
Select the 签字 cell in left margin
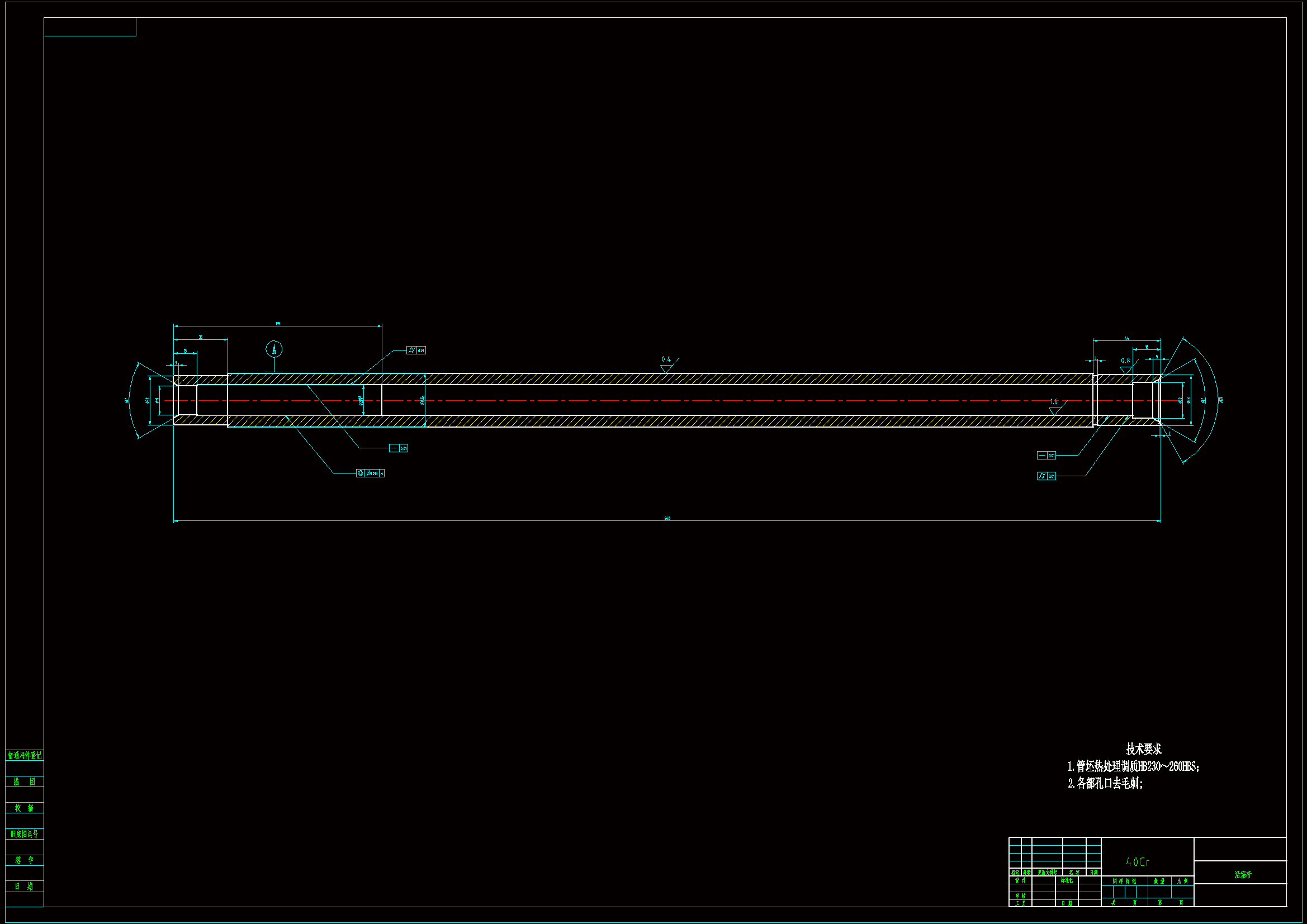point(25,860)
